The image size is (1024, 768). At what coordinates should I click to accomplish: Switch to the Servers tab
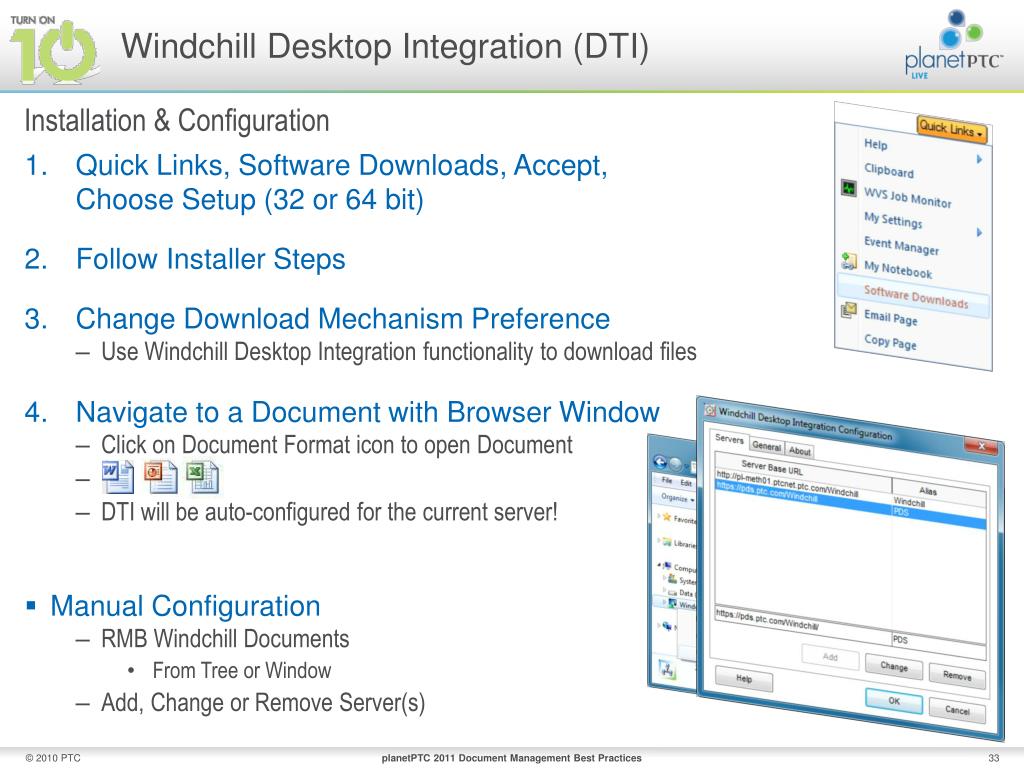pos(729,439)
